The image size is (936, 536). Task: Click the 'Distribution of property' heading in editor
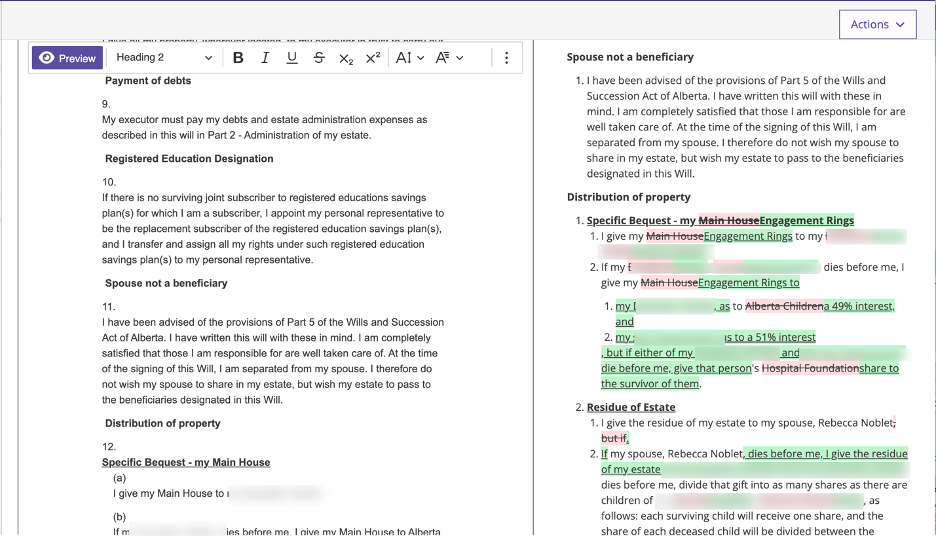[163, 423]
